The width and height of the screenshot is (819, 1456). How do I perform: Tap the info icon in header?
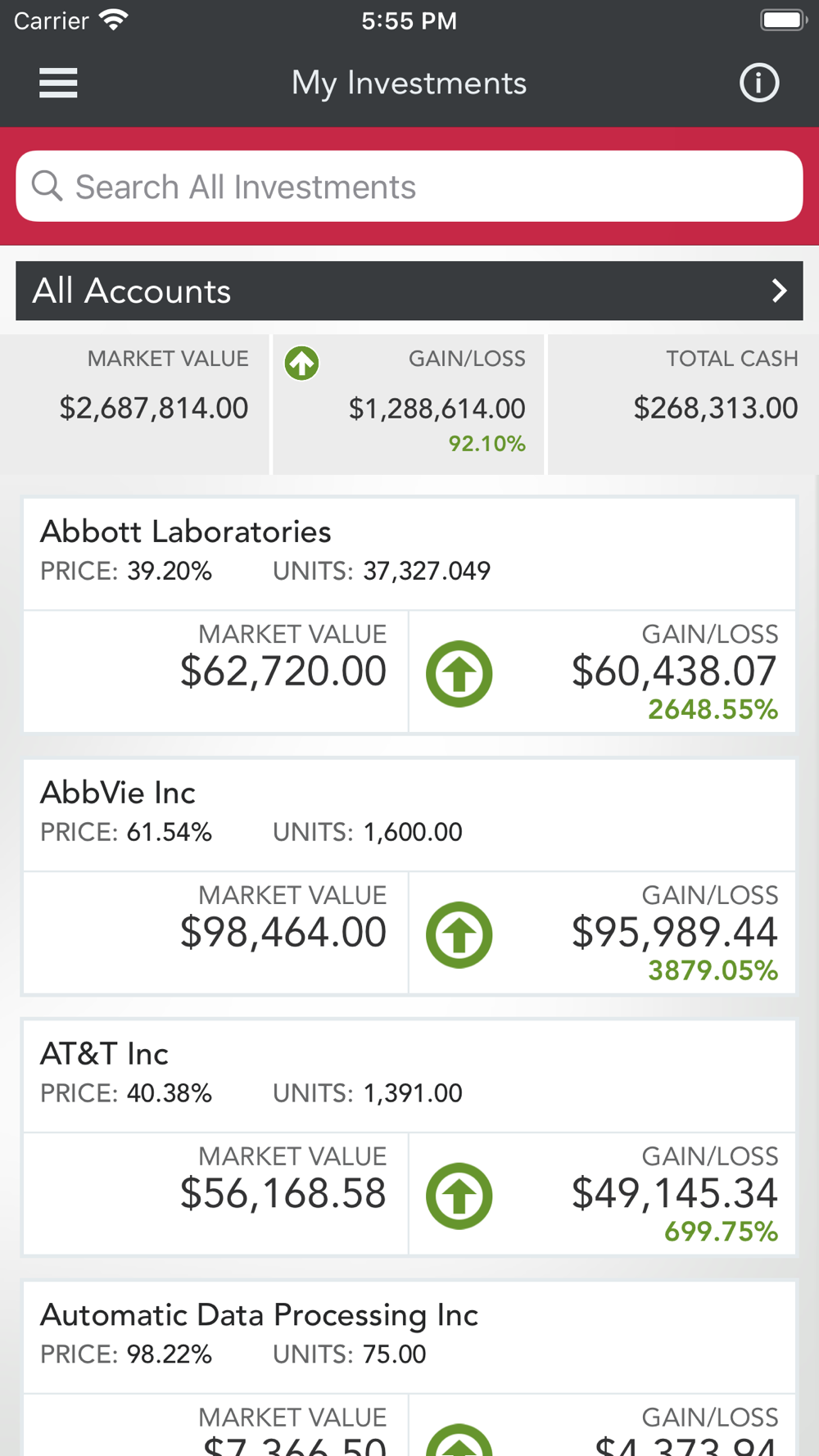(x=759, y=83)
